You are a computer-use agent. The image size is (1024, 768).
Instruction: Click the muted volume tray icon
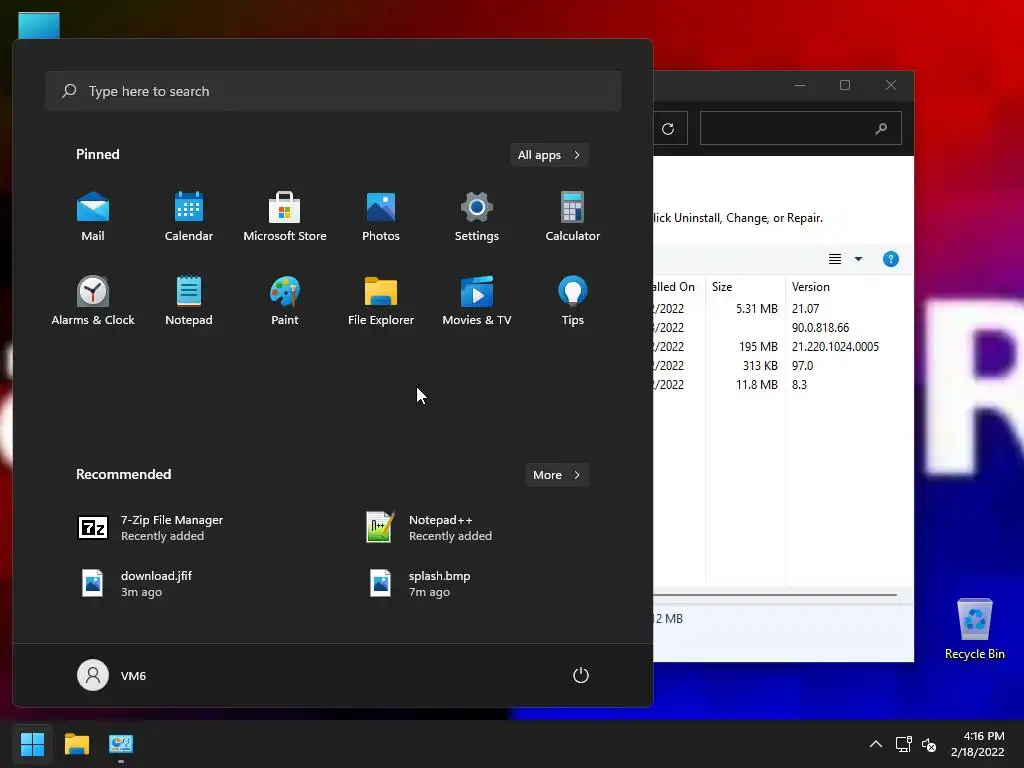click(929, 744)
